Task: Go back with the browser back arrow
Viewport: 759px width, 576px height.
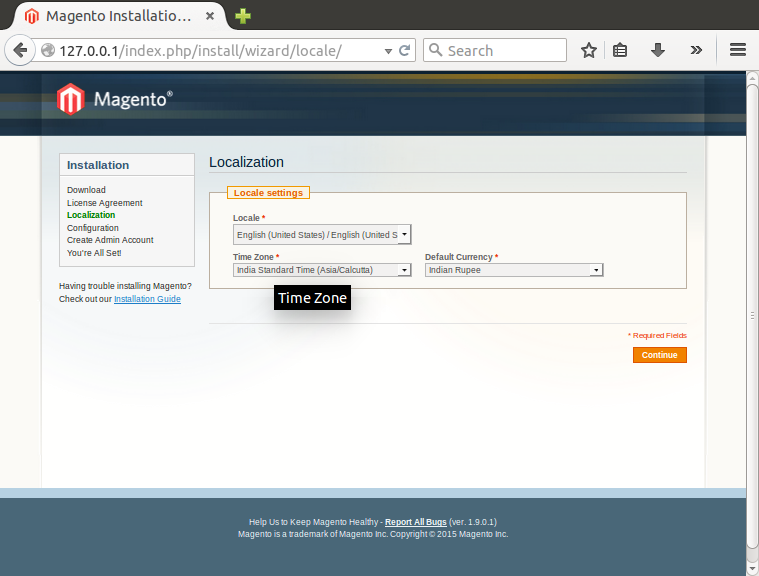Action: pos(20,50)
